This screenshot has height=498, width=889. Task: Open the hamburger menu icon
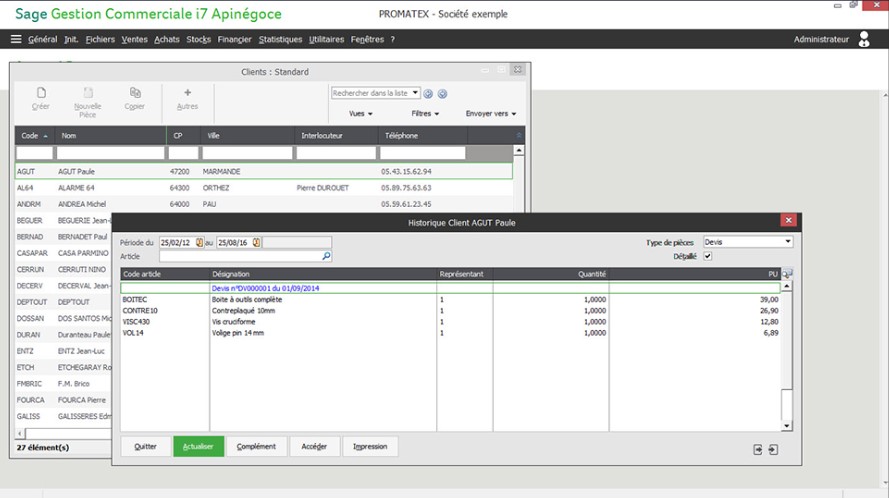tap(16, 39)
